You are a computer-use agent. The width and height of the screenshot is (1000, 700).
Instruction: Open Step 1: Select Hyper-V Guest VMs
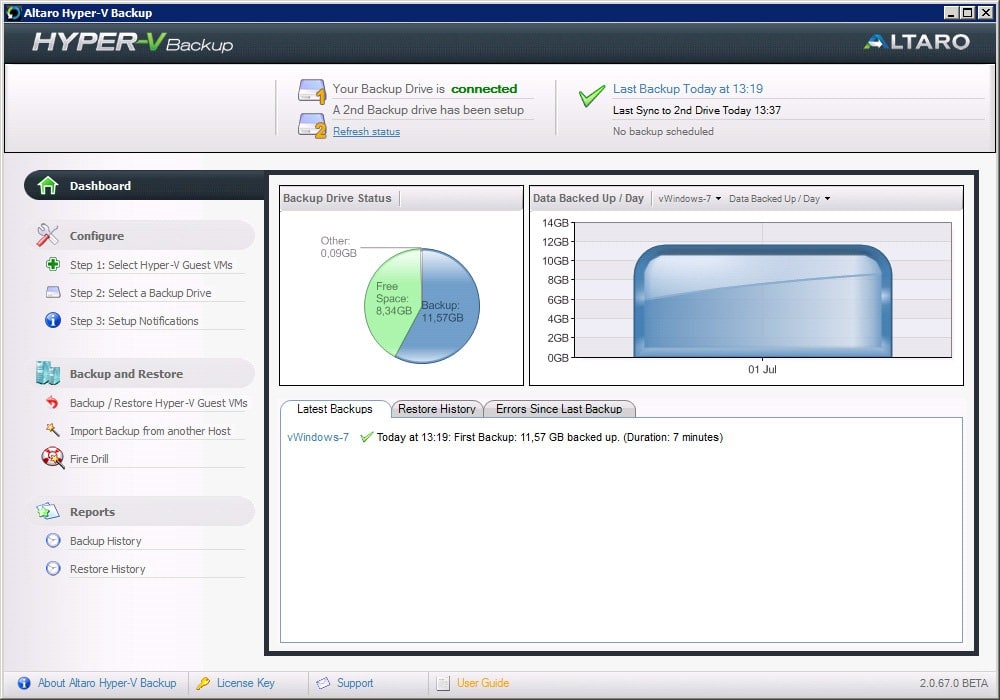tap(151, 265)
